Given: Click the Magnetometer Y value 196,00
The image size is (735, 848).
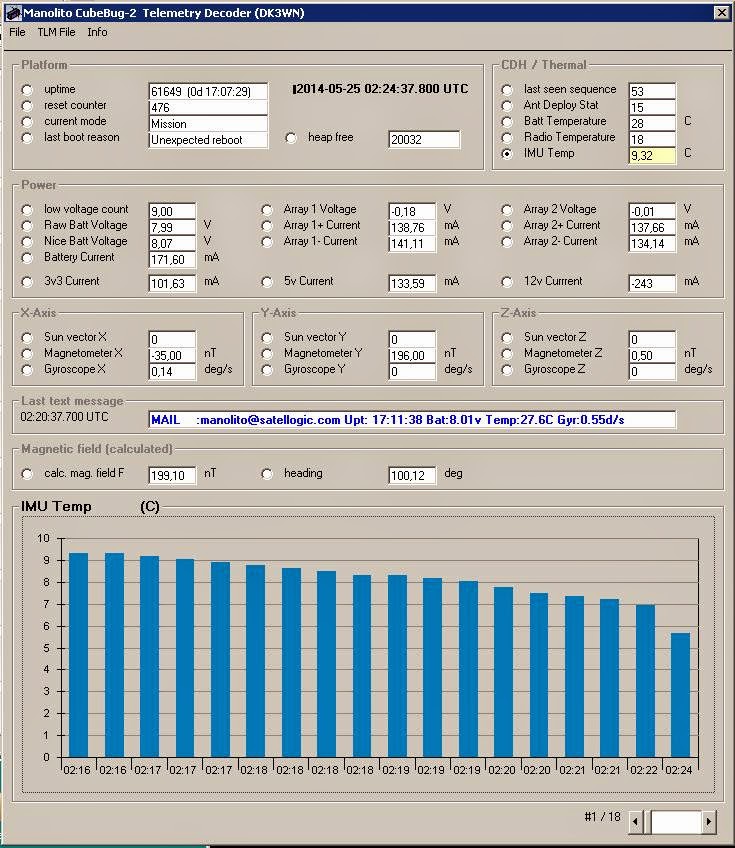Looking at the screenshot, I should pos(412,355).
